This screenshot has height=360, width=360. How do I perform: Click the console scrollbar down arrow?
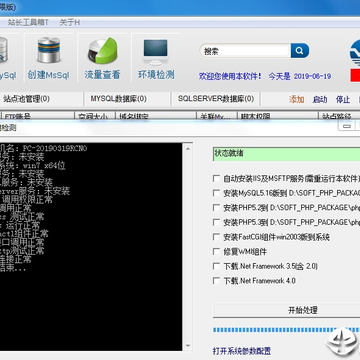tap(188, 346)
